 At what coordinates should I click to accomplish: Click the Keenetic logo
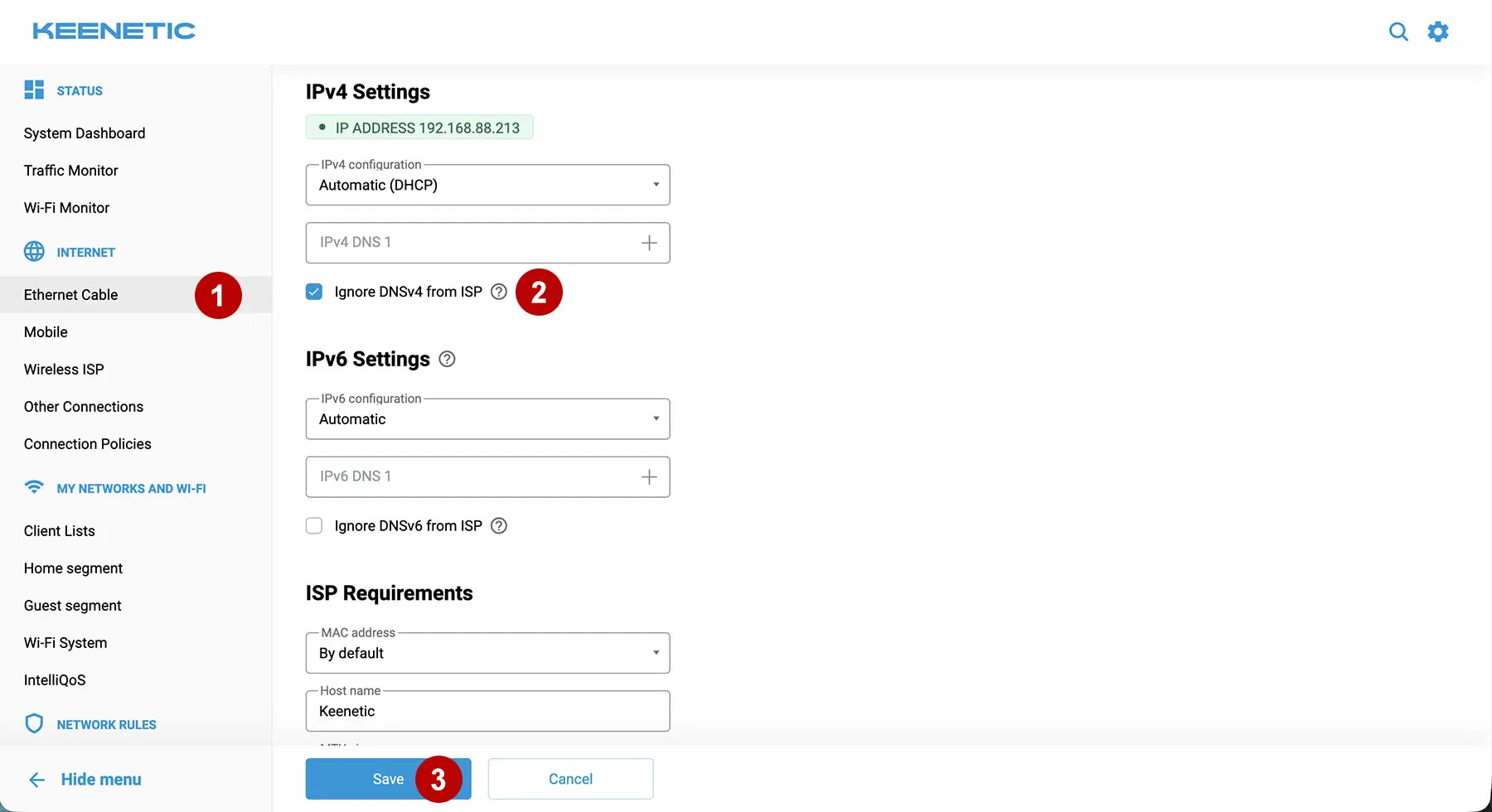(114, 31)
